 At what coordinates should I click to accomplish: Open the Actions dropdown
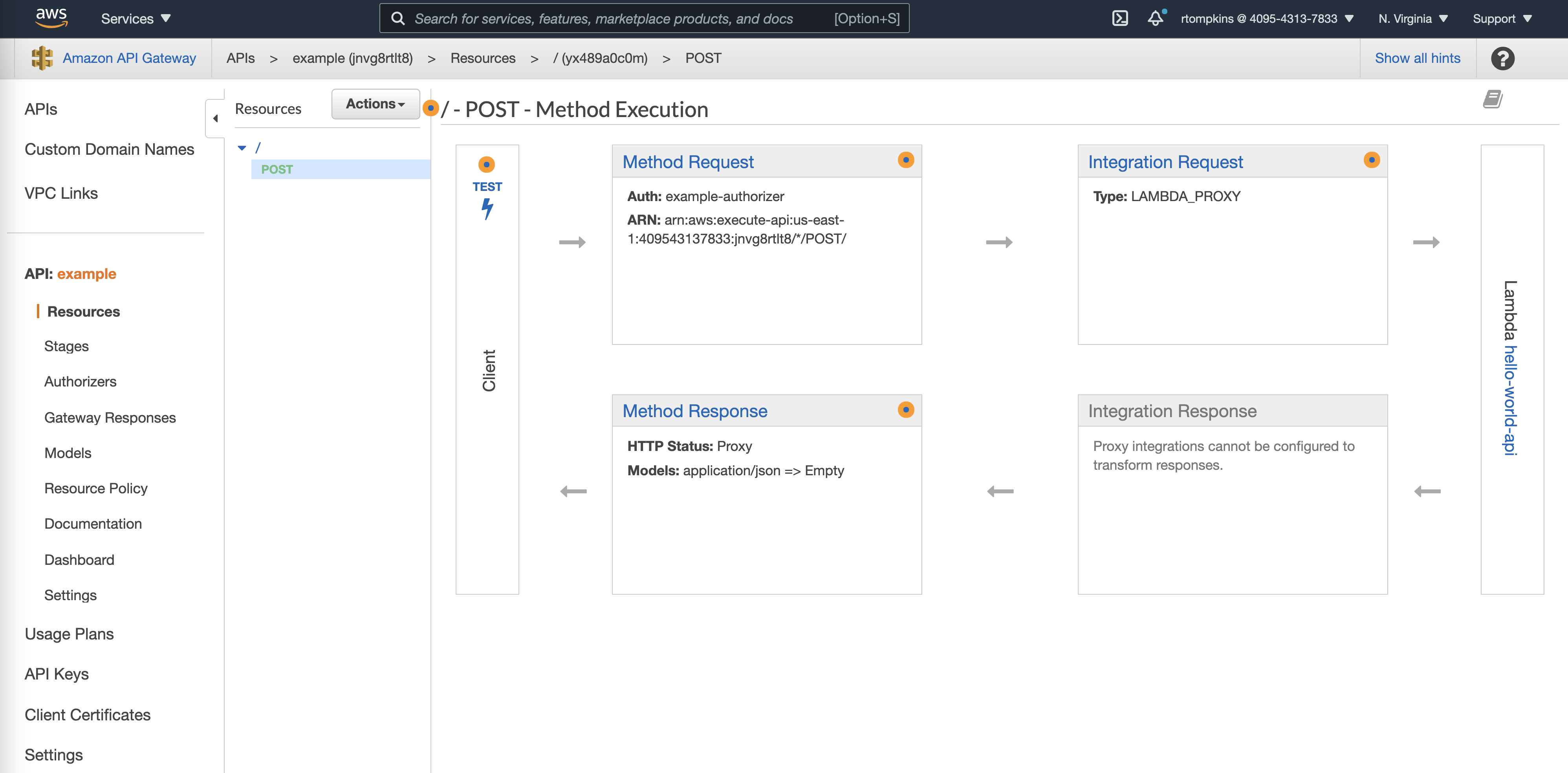click(x=375, y=104)
